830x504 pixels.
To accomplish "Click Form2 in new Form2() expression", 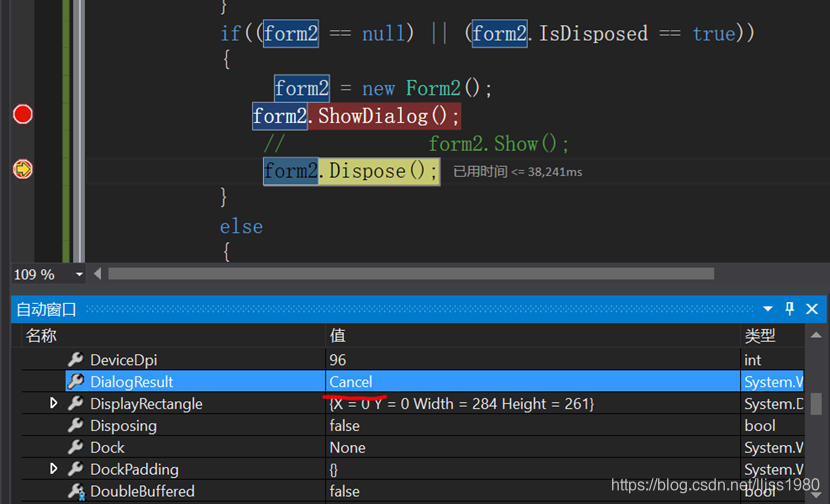I will tap(433, 88).
